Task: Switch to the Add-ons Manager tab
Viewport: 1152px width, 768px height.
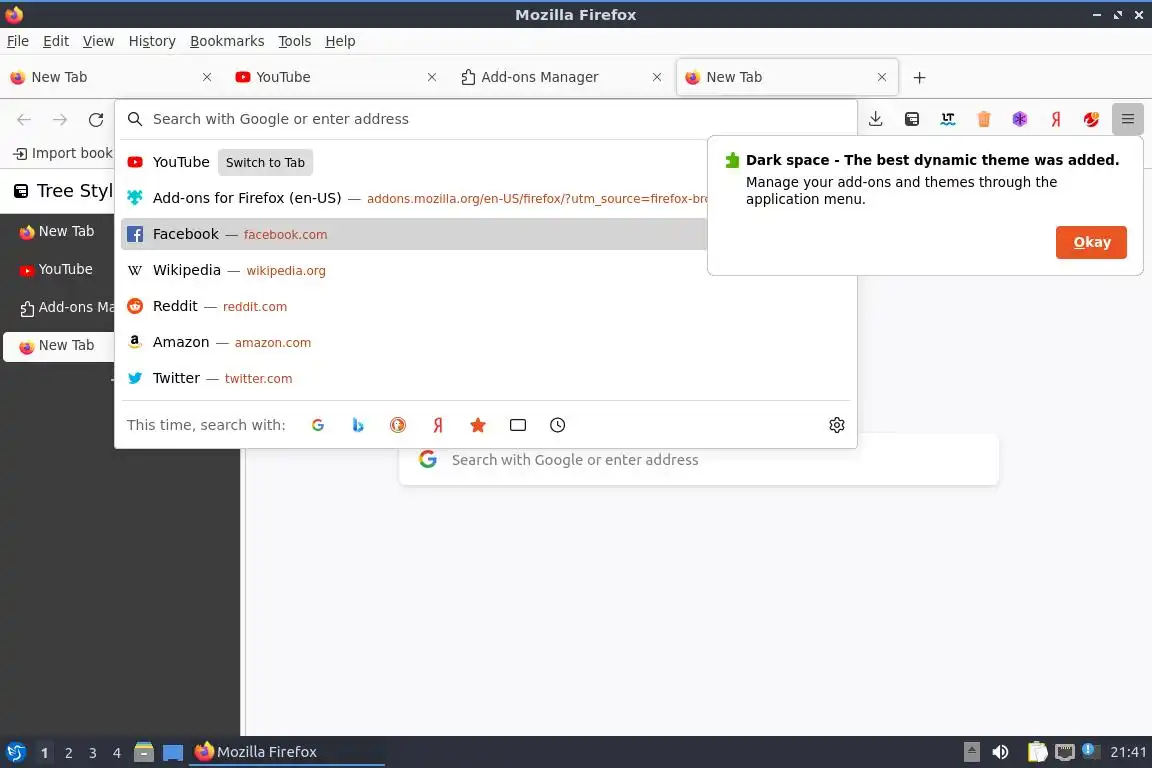Action: [x=561, y=77]
